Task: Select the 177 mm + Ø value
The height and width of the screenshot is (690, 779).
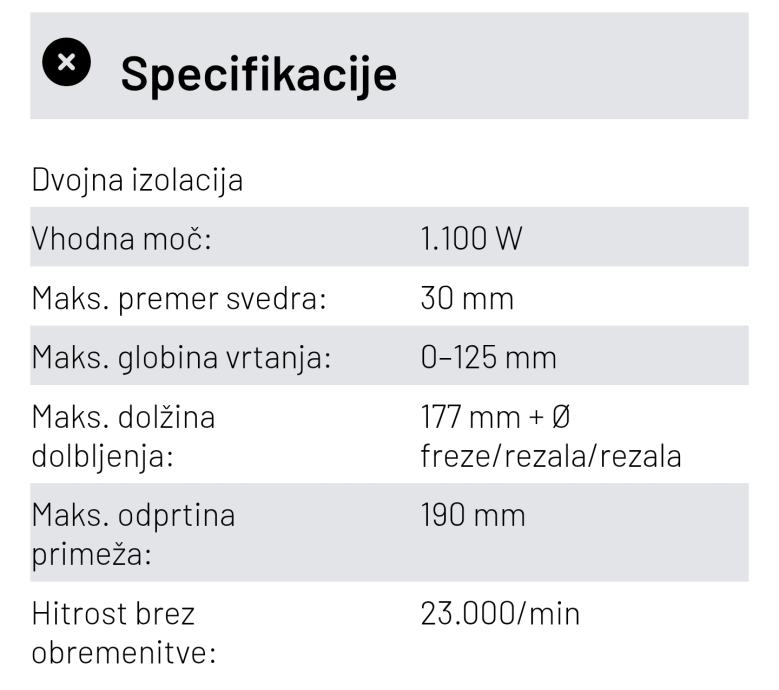Action: [x=495, y=417]
